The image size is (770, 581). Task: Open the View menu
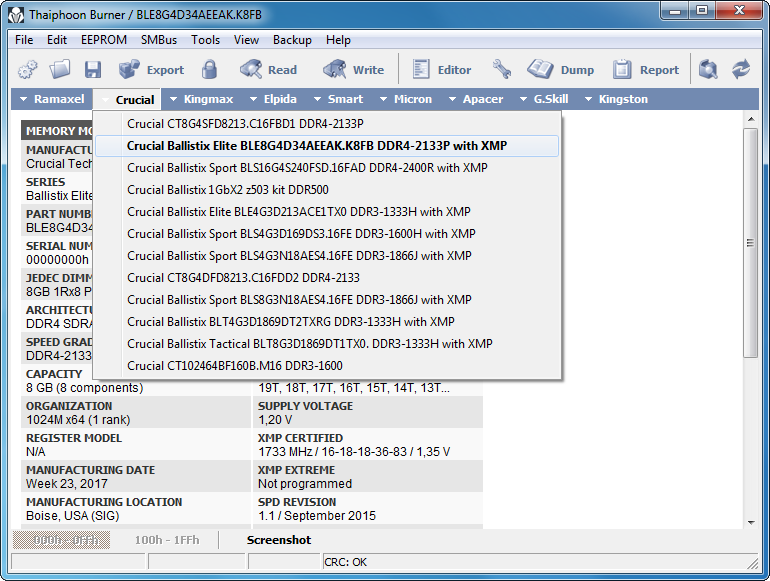pyautogui.click(x=246, y=40)
